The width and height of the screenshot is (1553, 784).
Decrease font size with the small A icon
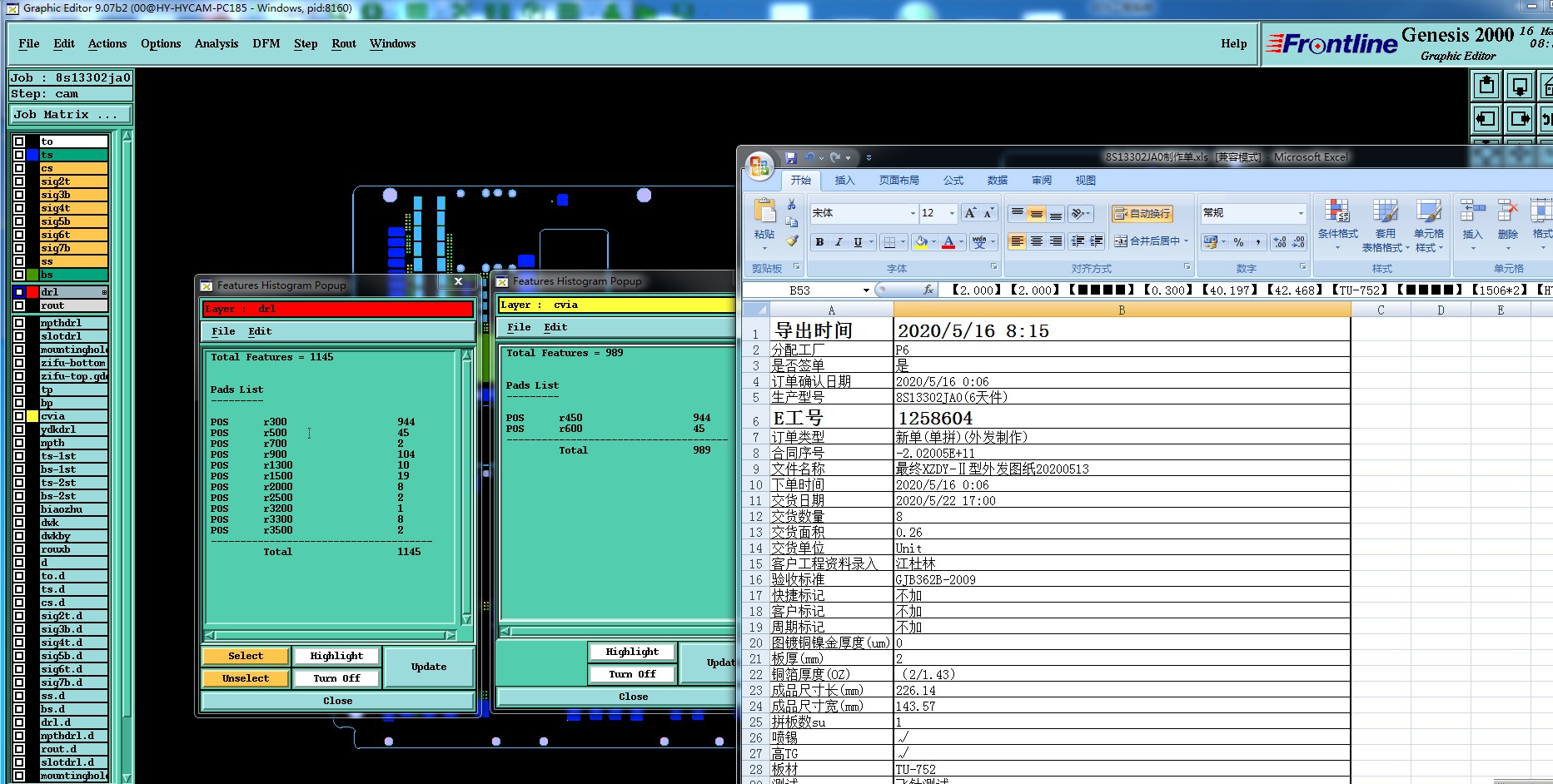tap(988, 214)
